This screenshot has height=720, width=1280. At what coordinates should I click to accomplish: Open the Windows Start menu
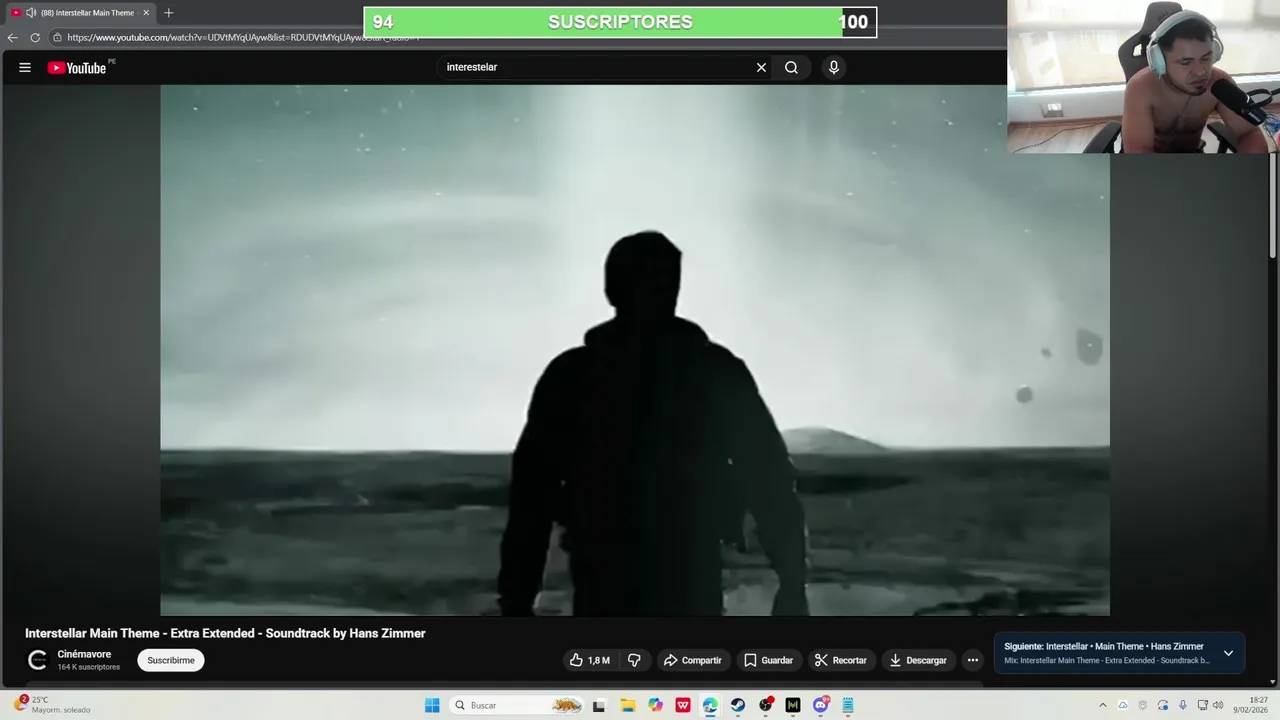[x=432, y=705]
